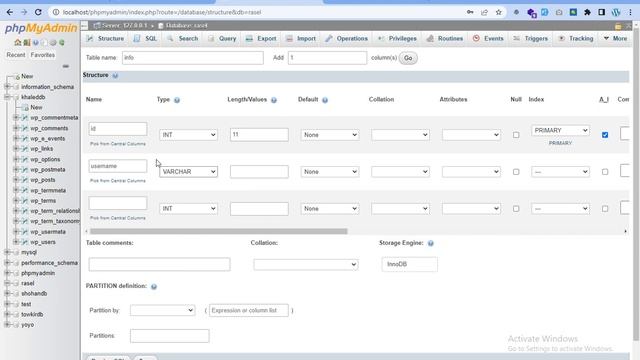Click the Table name input field
The image size is (640, 360).
tap(193, 58)
